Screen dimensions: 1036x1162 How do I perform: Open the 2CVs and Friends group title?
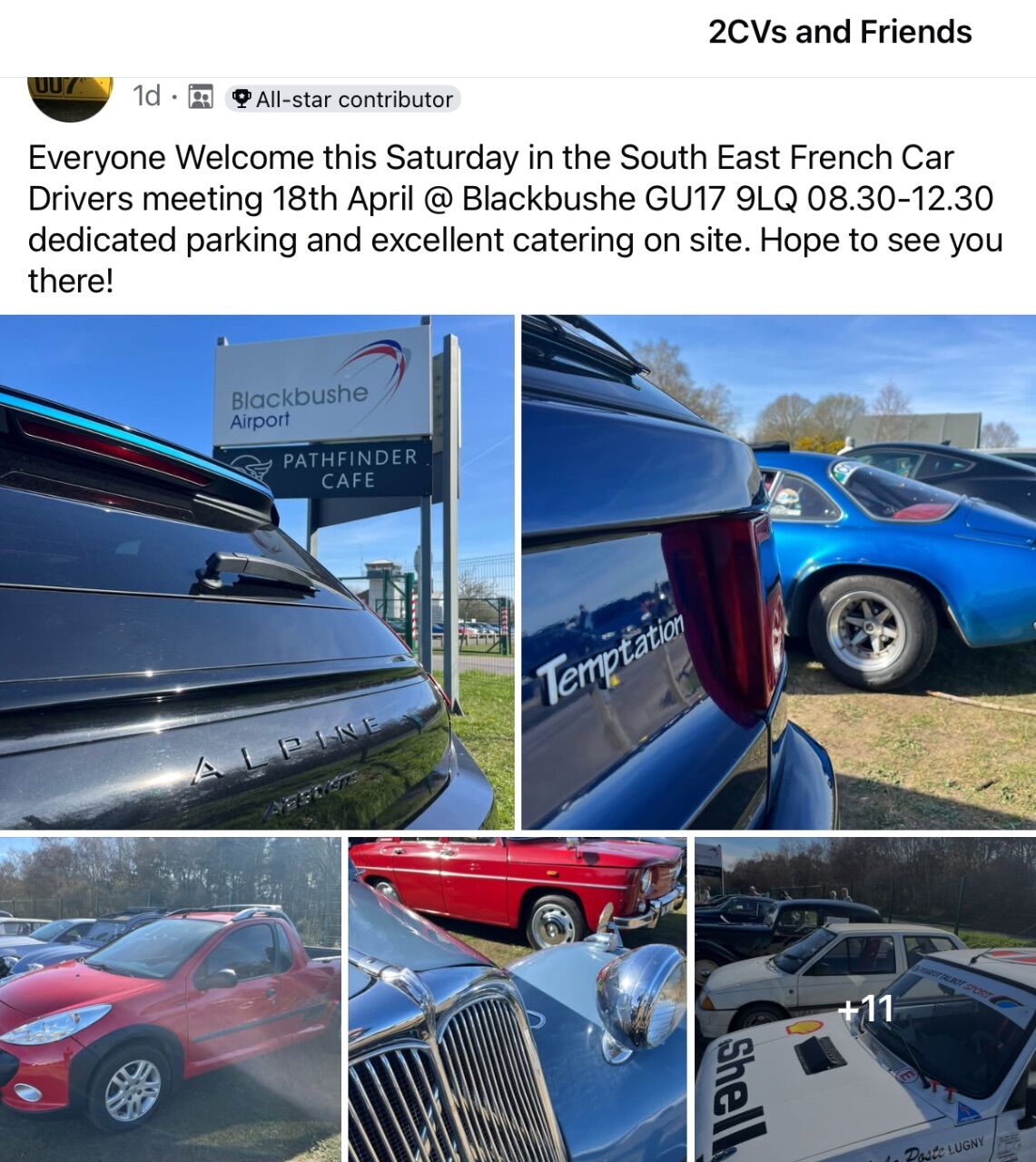pos(840,32)
